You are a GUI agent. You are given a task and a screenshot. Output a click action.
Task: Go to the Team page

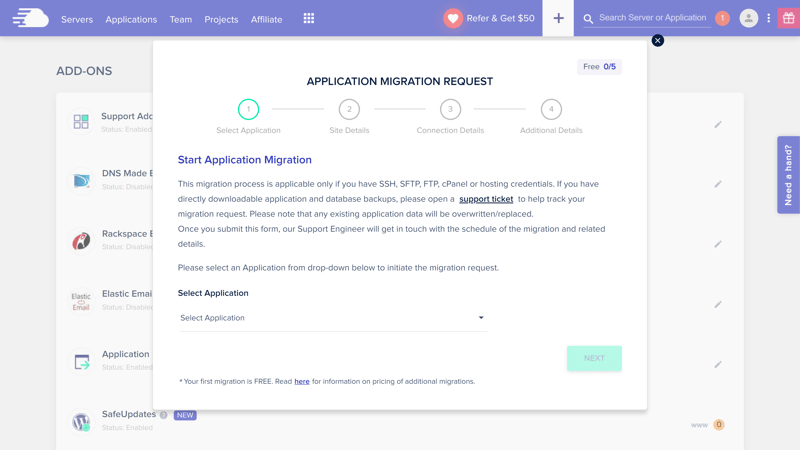point(181,19)
